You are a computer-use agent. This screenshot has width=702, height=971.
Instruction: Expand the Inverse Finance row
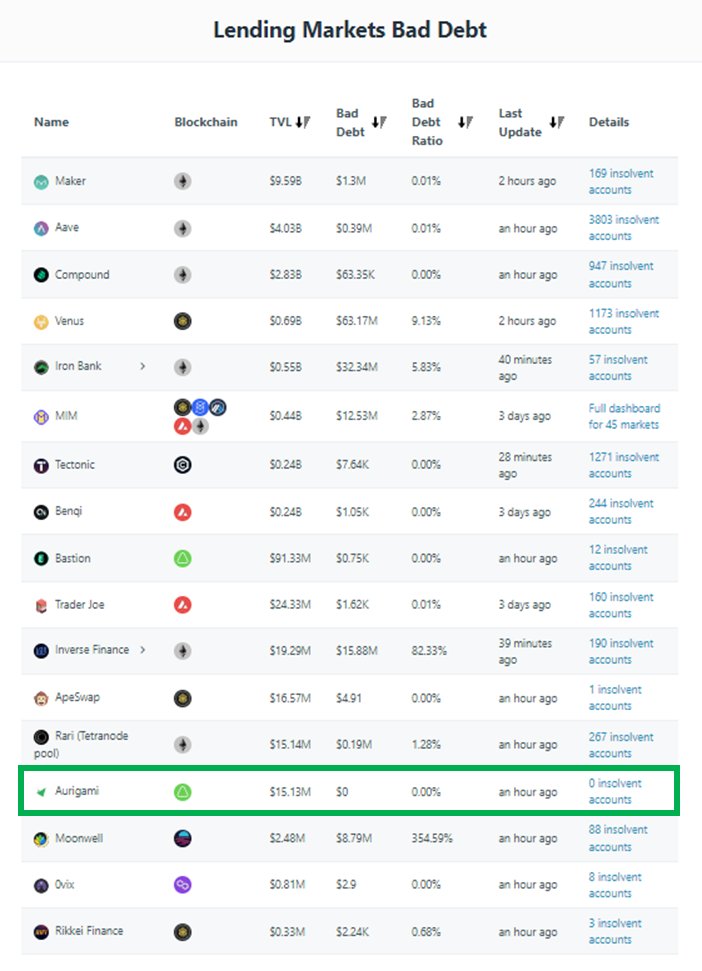coord(143,650)
